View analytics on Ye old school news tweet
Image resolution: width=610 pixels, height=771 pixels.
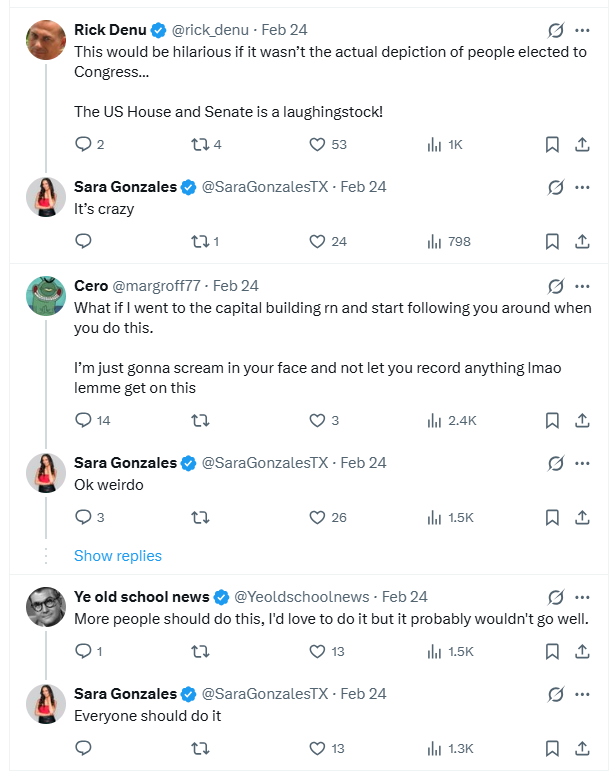tap(435, 651)
